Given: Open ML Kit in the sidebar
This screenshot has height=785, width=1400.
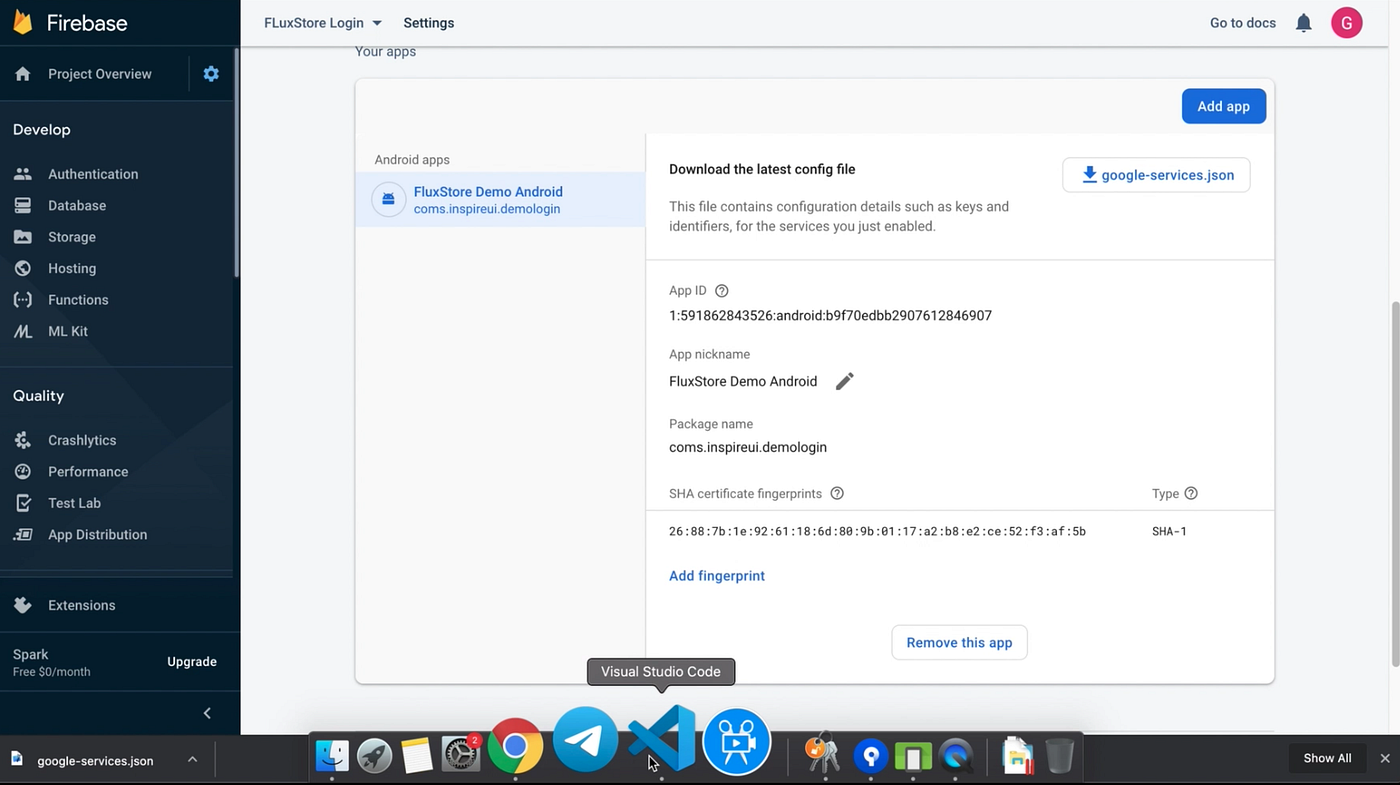Looking at the screenshot, I should point(68,331).
